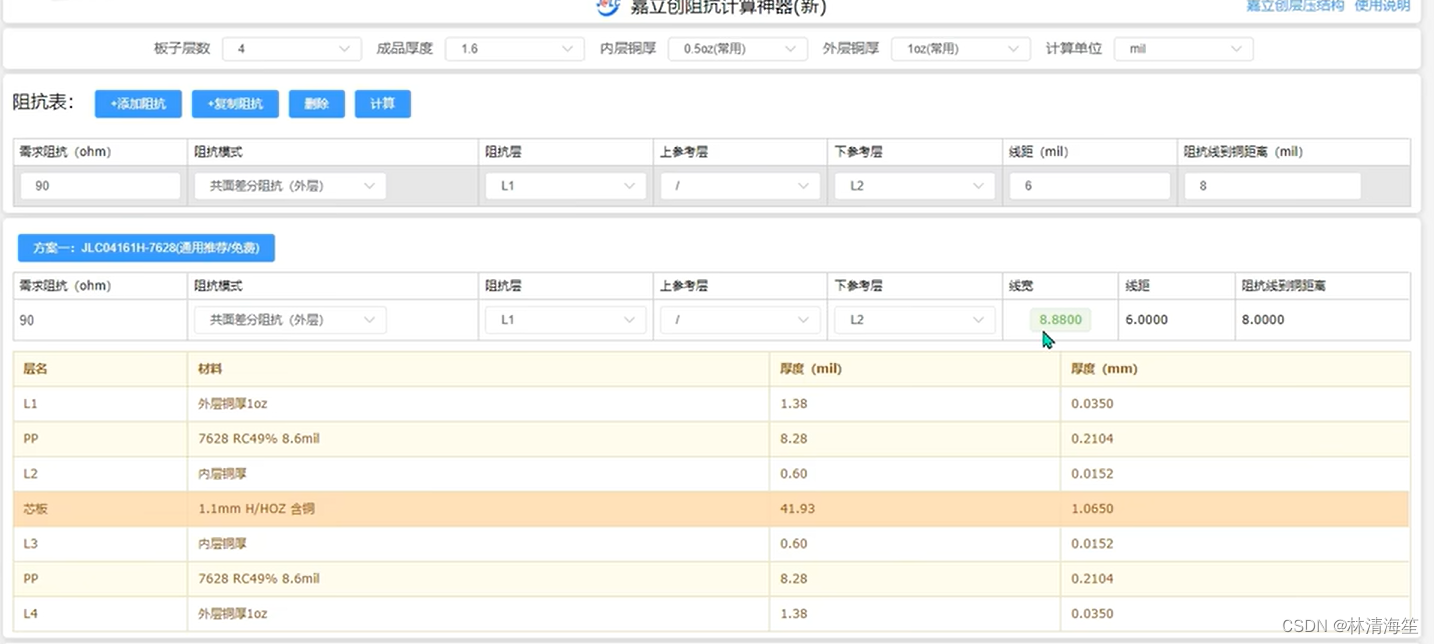The width and height of the screenshot is (1434, 644).
Task: Open the 使用说明 link
Action: pyautogui.click(x=1382, y=6)
